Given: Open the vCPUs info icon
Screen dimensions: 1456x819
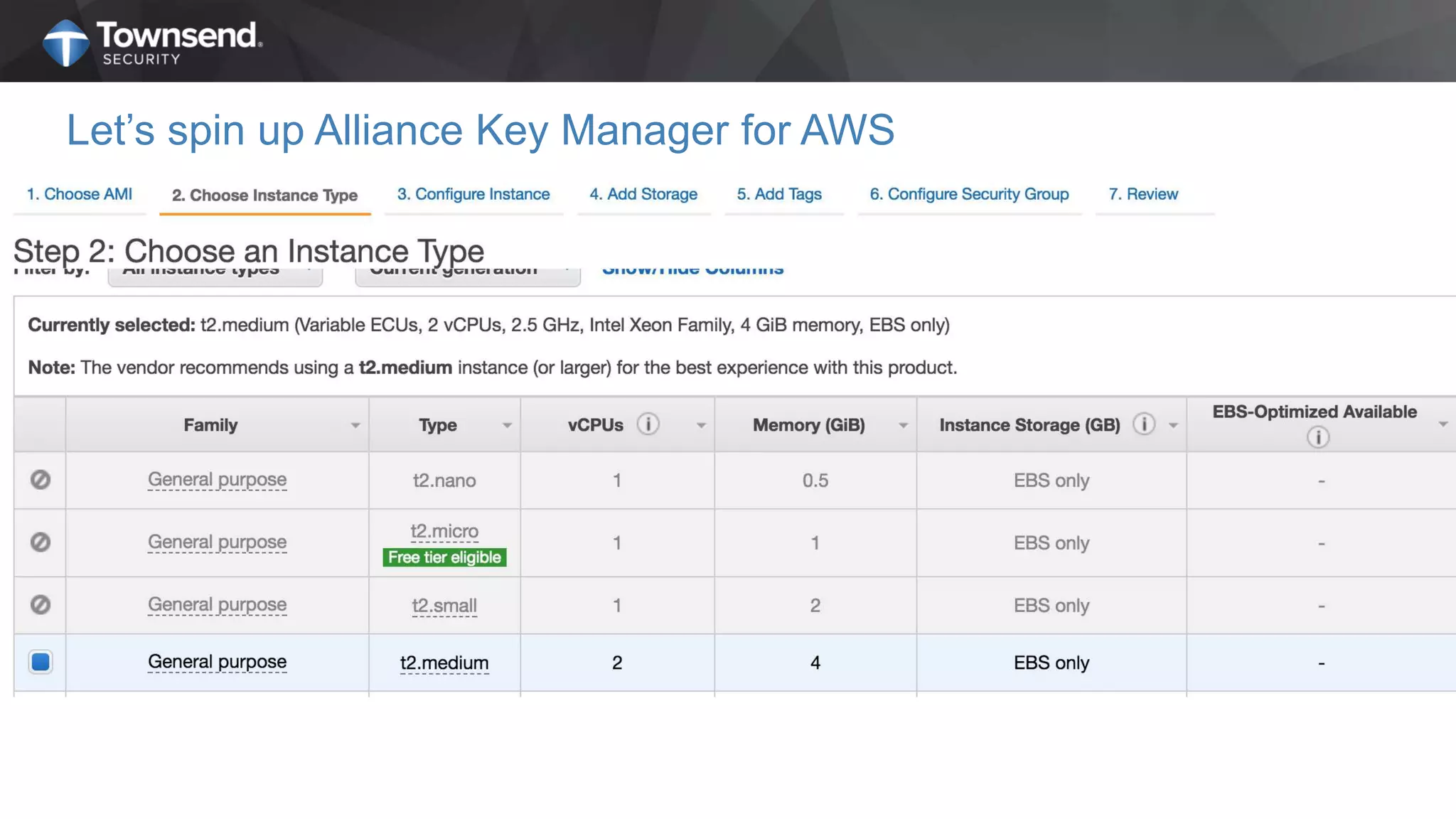Looking at the screenshot, I should tap(648, 424).
